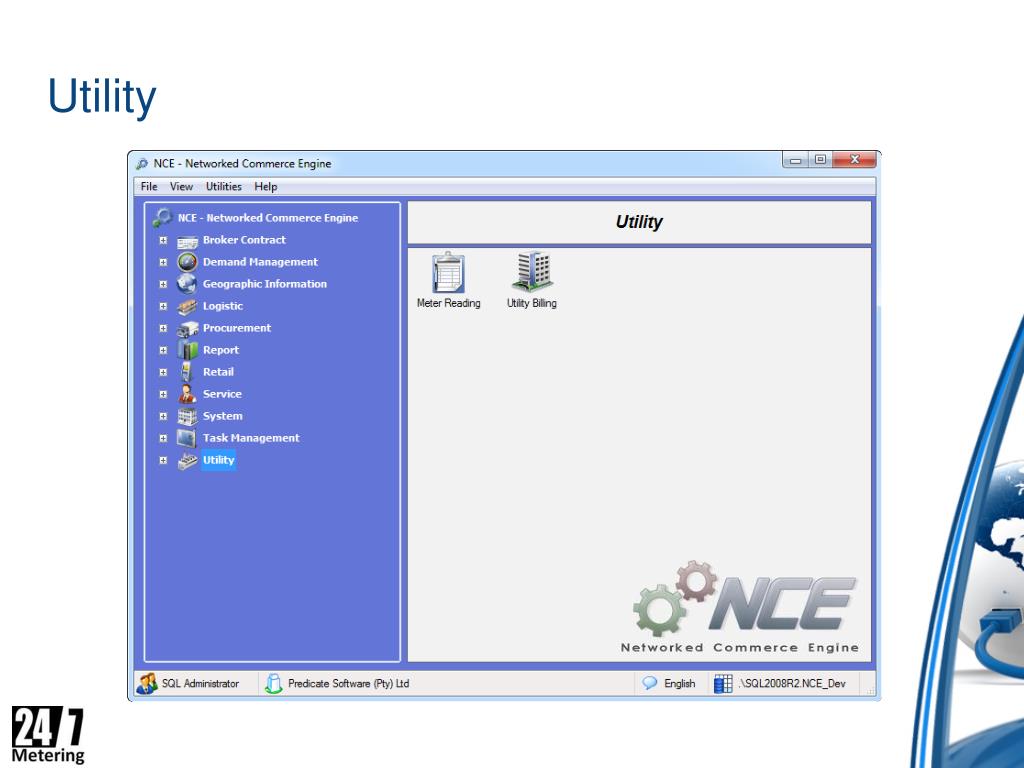Screen dimensions: 1024x768
Task: Maximize the NCE window
Action: 820,160
